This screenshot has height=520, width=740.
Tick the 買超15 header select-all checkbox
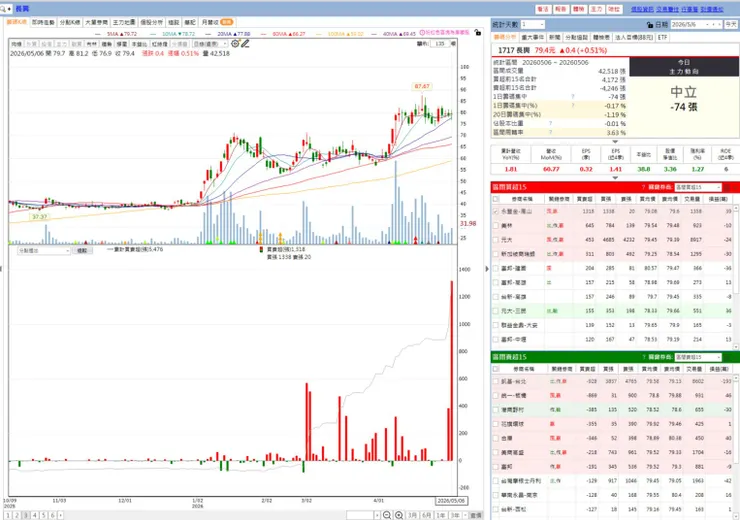point(496,199)
